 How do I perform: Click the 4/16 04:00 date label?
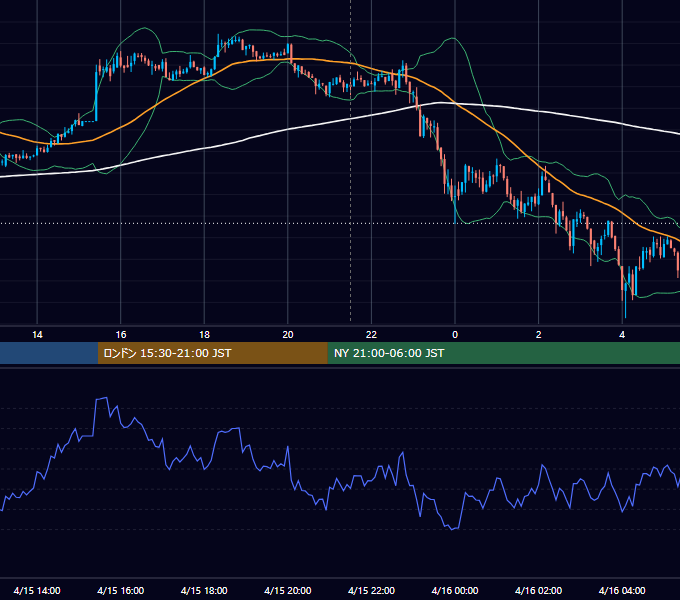pos(622,590)
